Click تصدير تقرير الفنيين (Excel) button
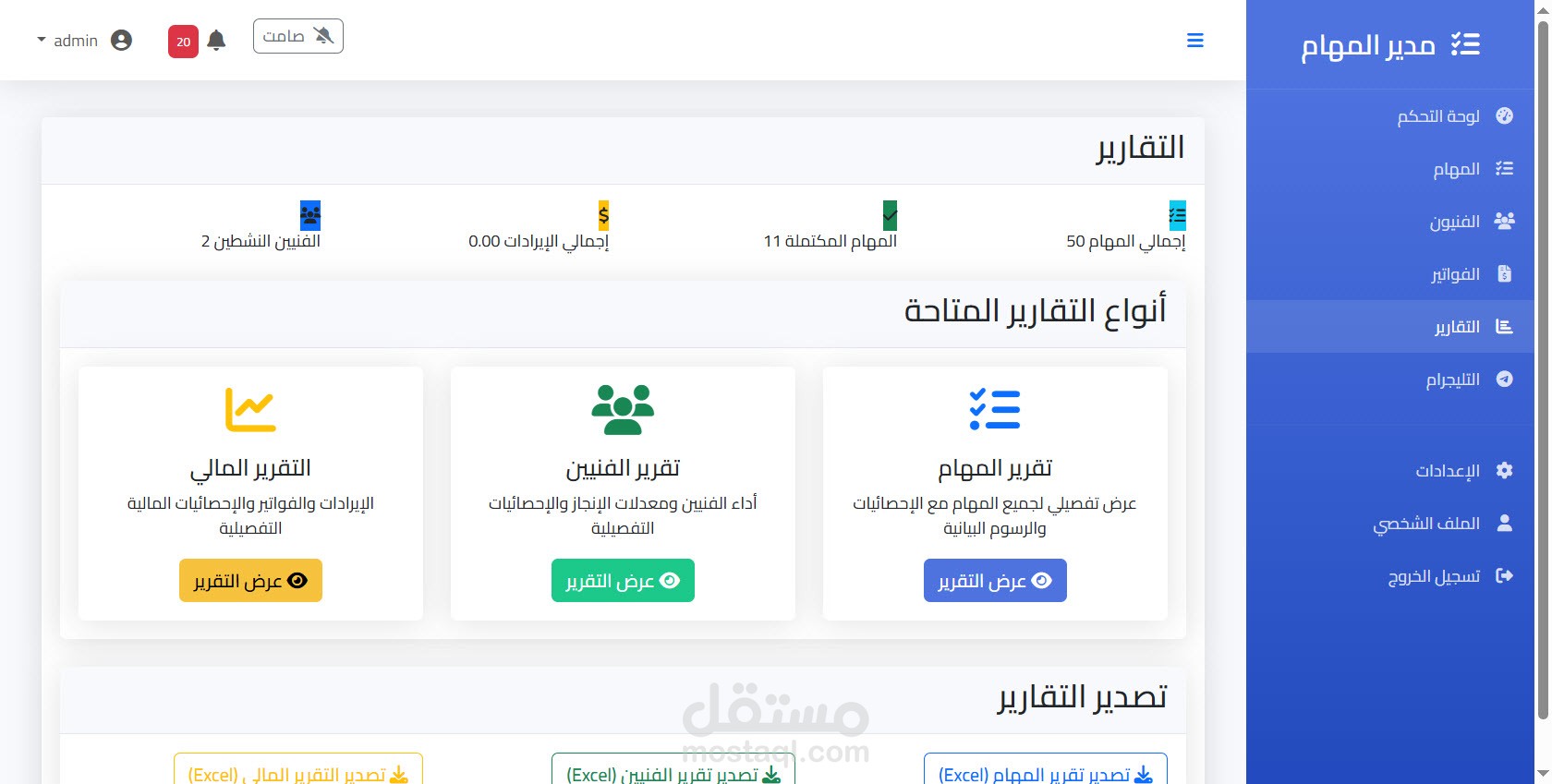 (673, 770)
